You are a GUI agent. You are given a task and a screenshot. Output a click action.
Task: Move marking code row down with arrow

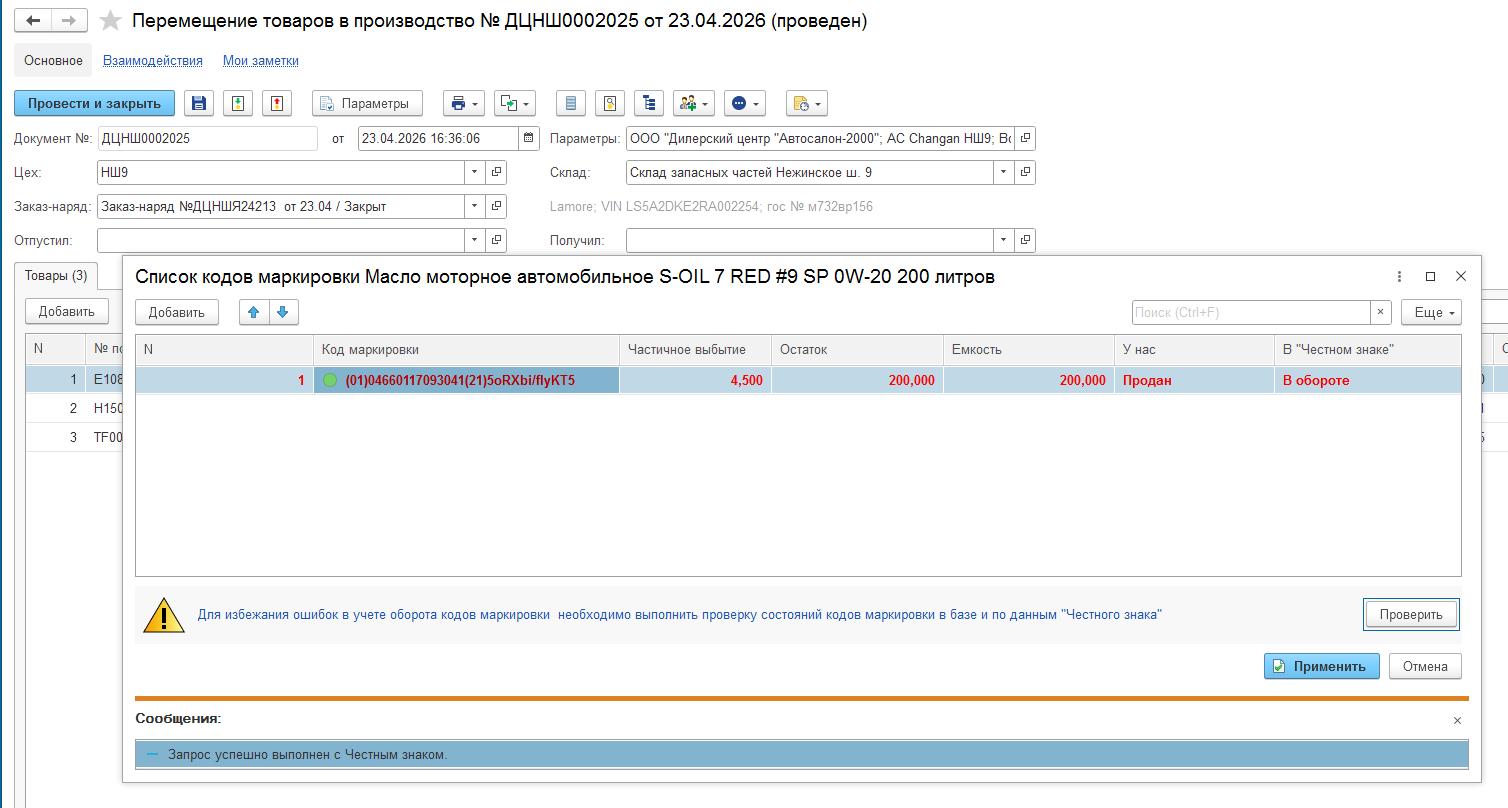pos(283,312)
